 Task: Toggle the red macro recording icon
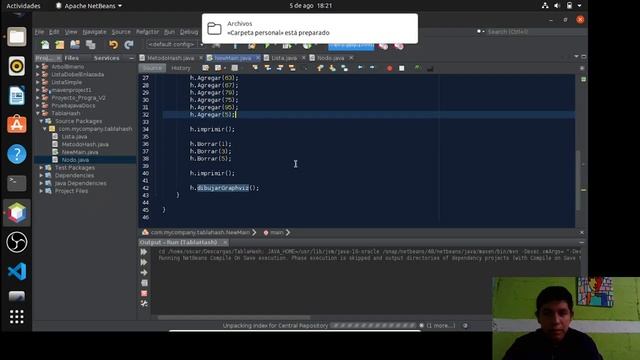[x=389, y=68]
